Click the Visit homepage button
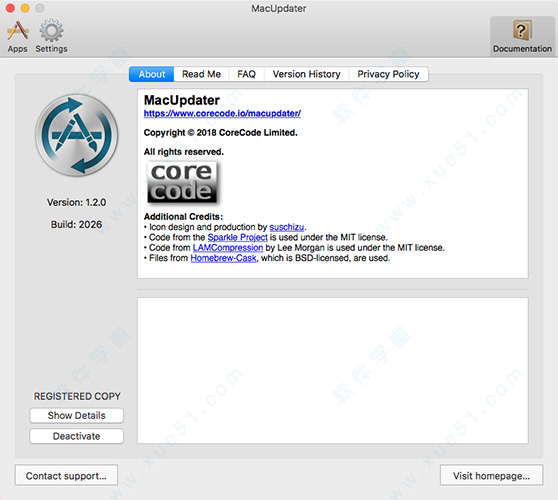The width and height of the screenshot is (558, 500). pyautogui.click(x=491, y=475)
